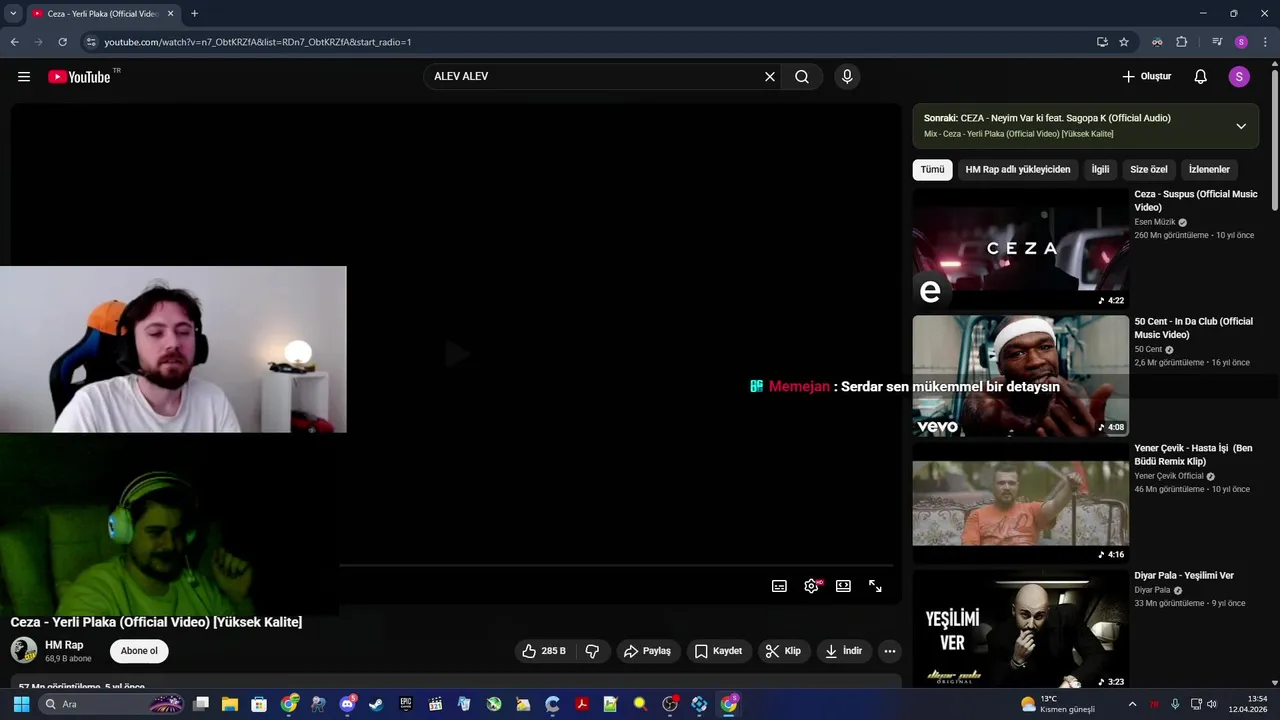Open Chrome extensions puzzle icon
The height and width of the screenshot is (720, 1280).
pos(1181,42)
